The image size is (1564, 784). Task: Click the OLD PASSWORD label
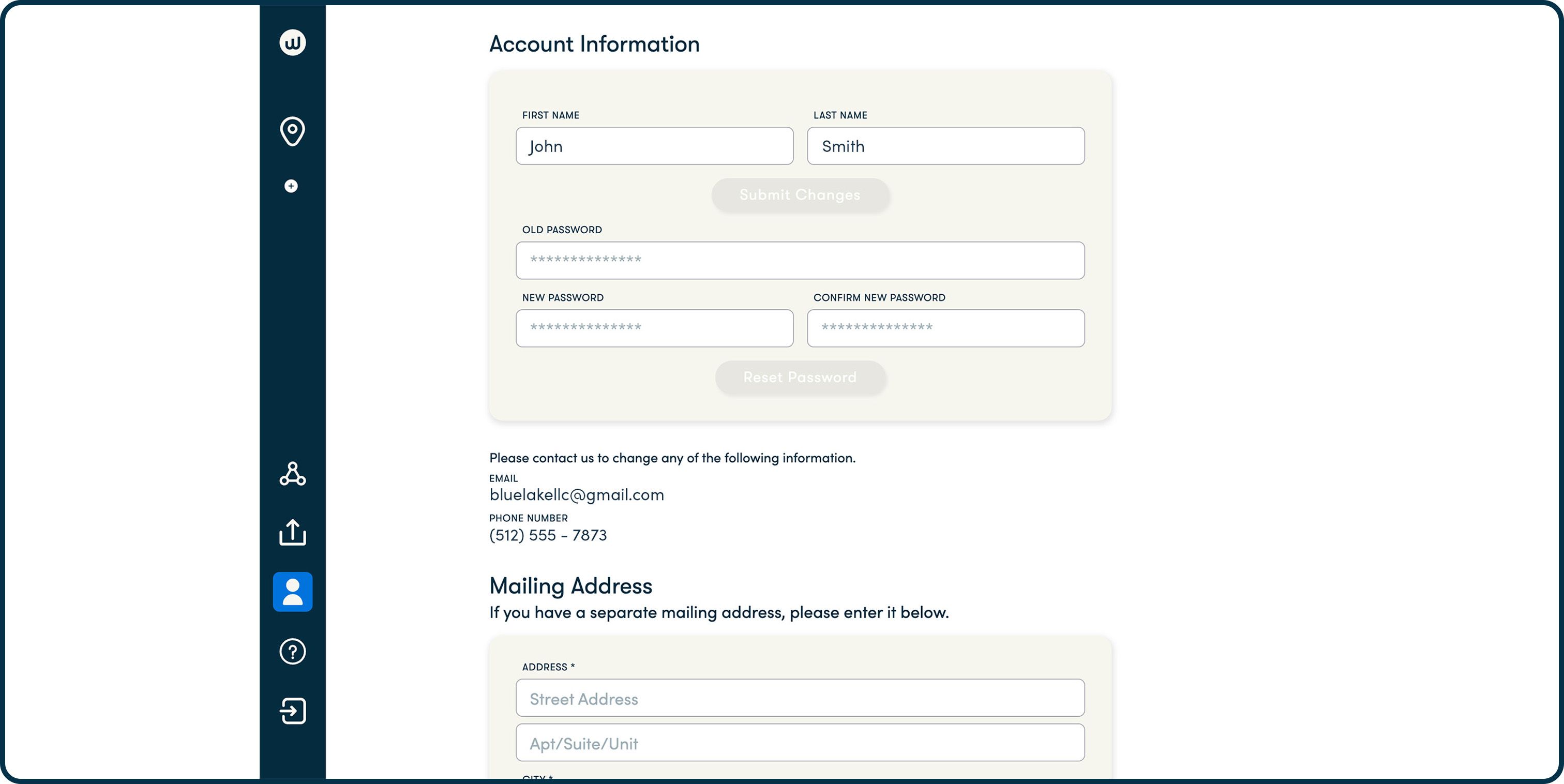562,230
